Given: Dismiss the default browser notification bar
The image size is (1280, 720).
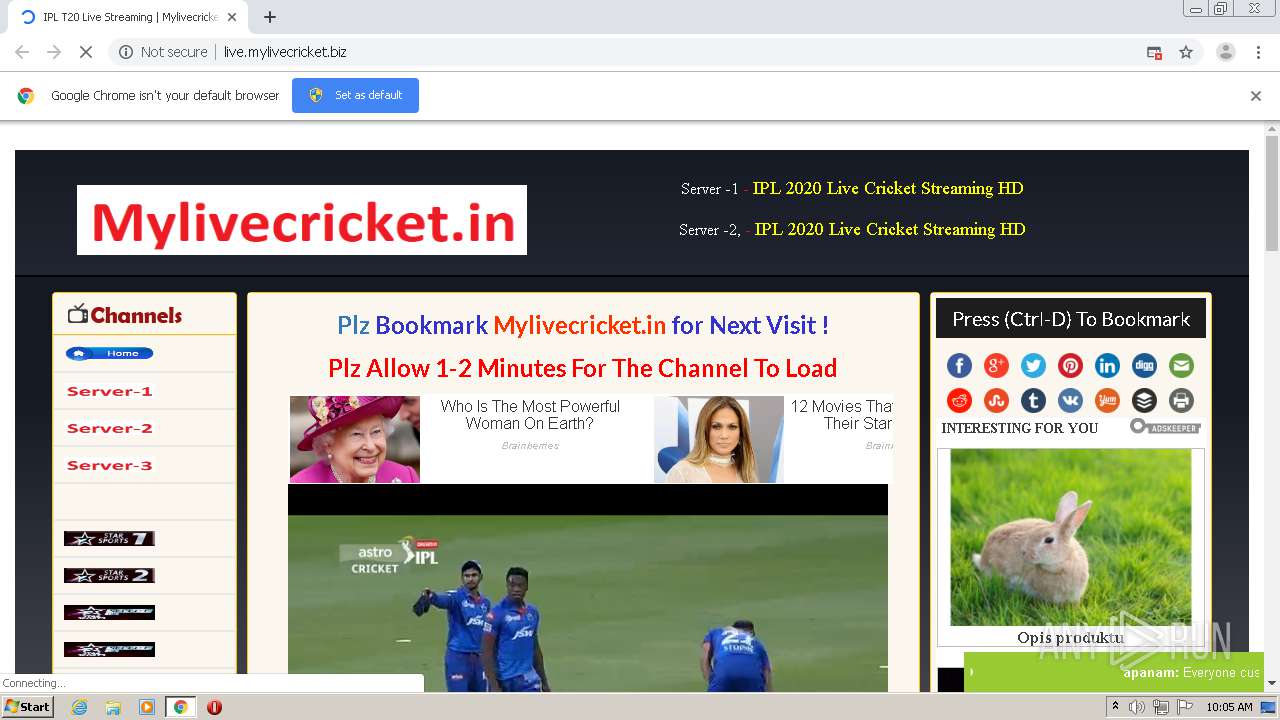Looking at the screenshot, I should pos(1256,96).
